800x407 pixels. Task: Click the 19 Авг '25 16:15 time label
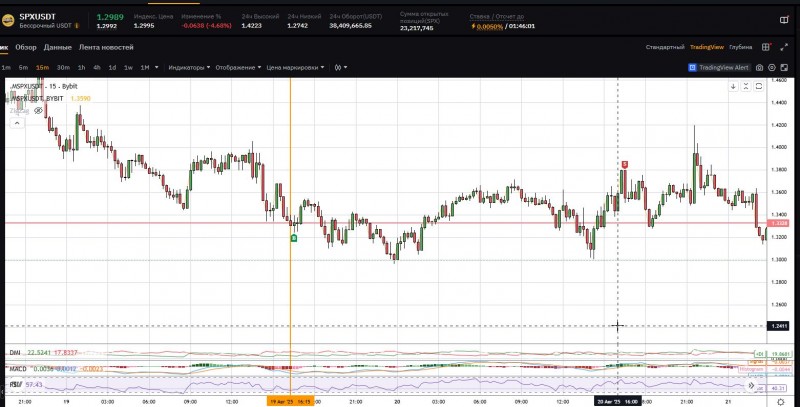coord(290,402)
